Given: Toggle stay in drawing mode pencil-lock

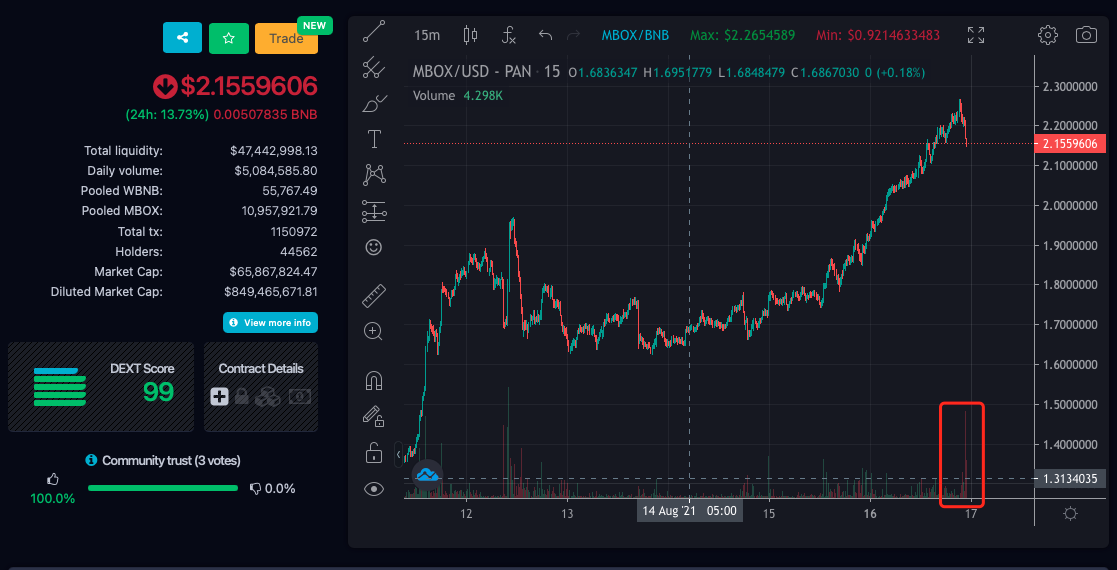Looking at the screenshot, I should click(373, 416).
